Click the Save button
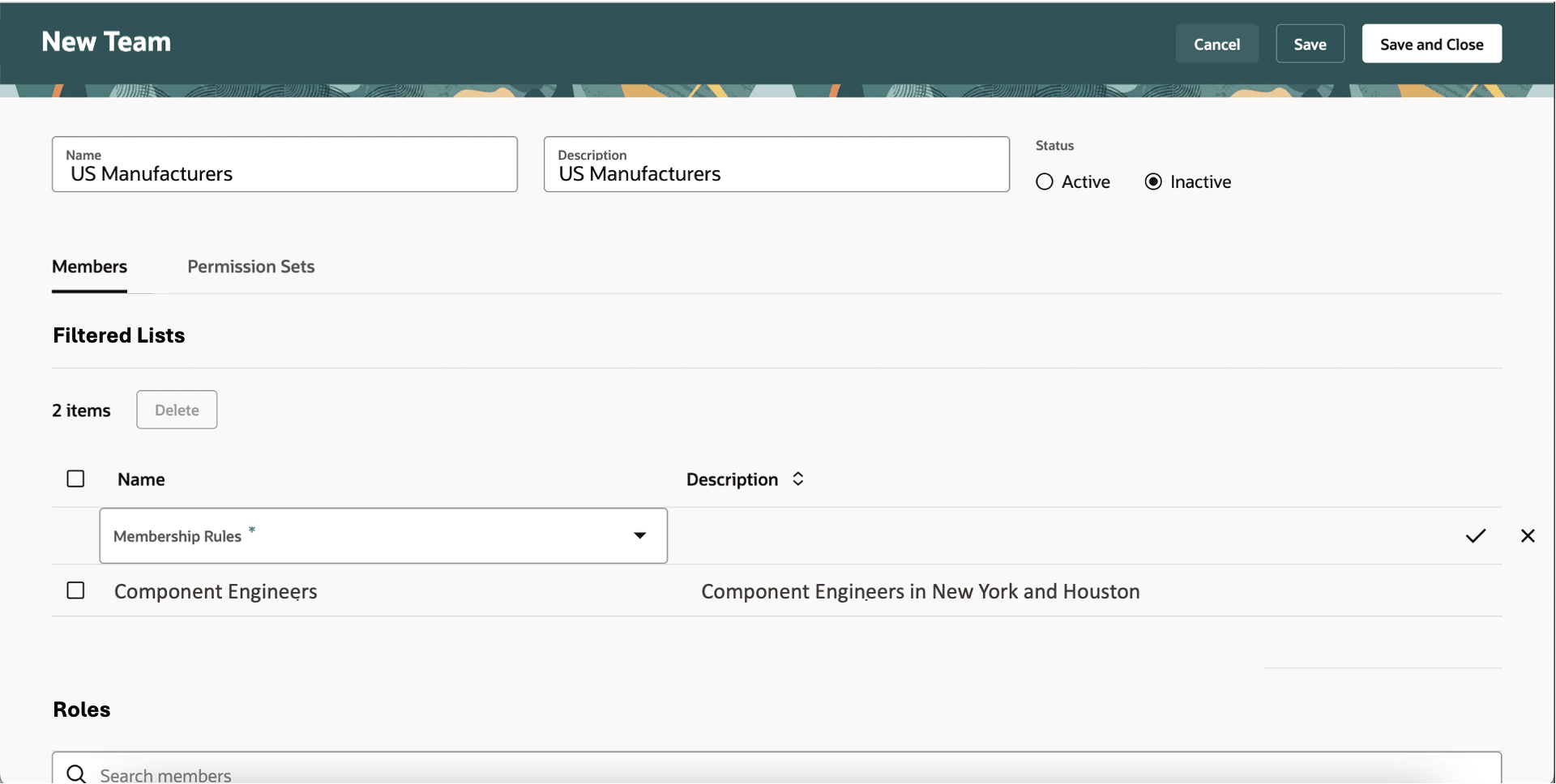The width and height of the screenshot is (1556, 784). coord(1310,44)
